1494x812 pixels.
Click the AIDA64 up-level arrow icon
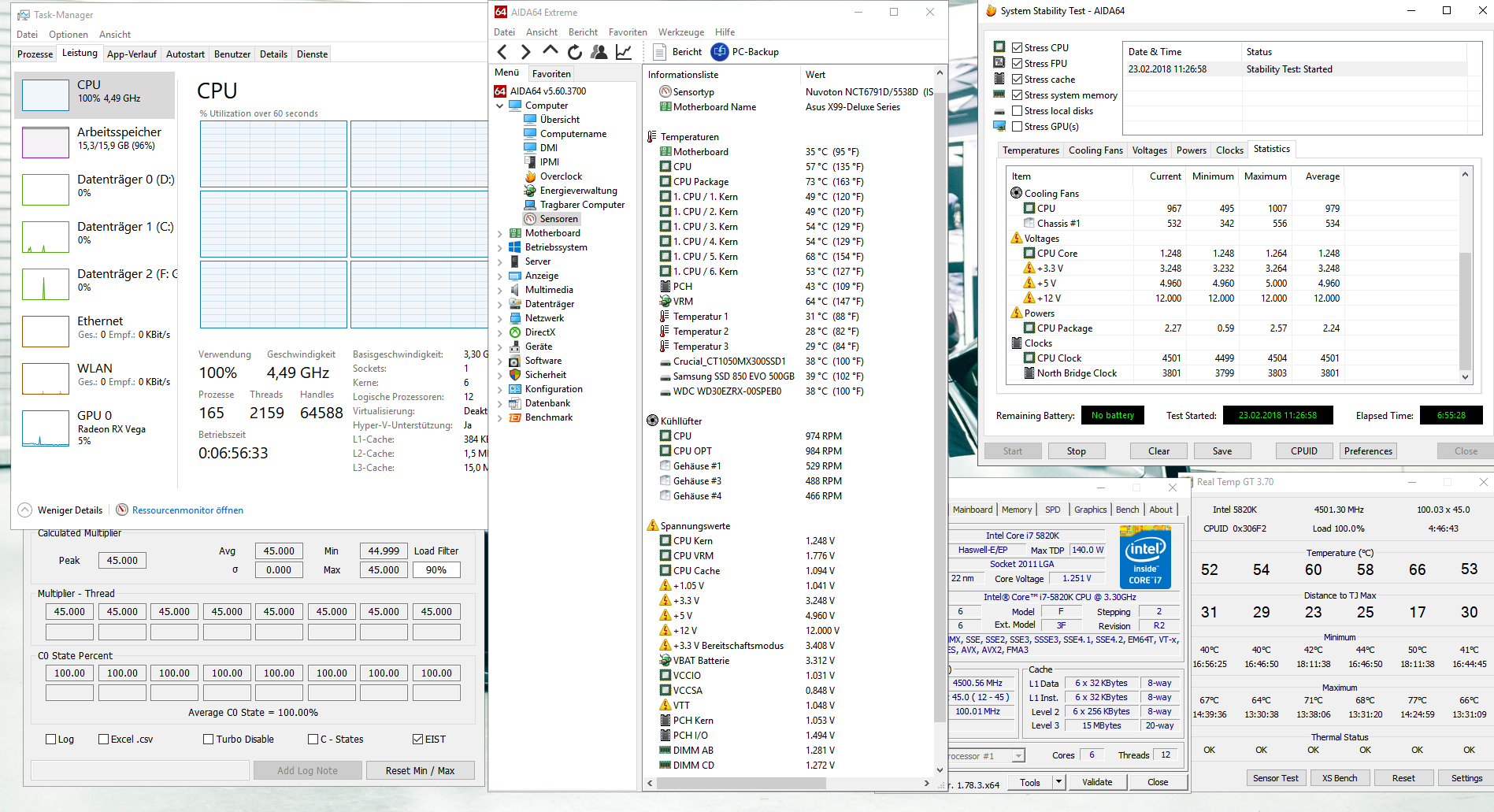pos(551,51)
